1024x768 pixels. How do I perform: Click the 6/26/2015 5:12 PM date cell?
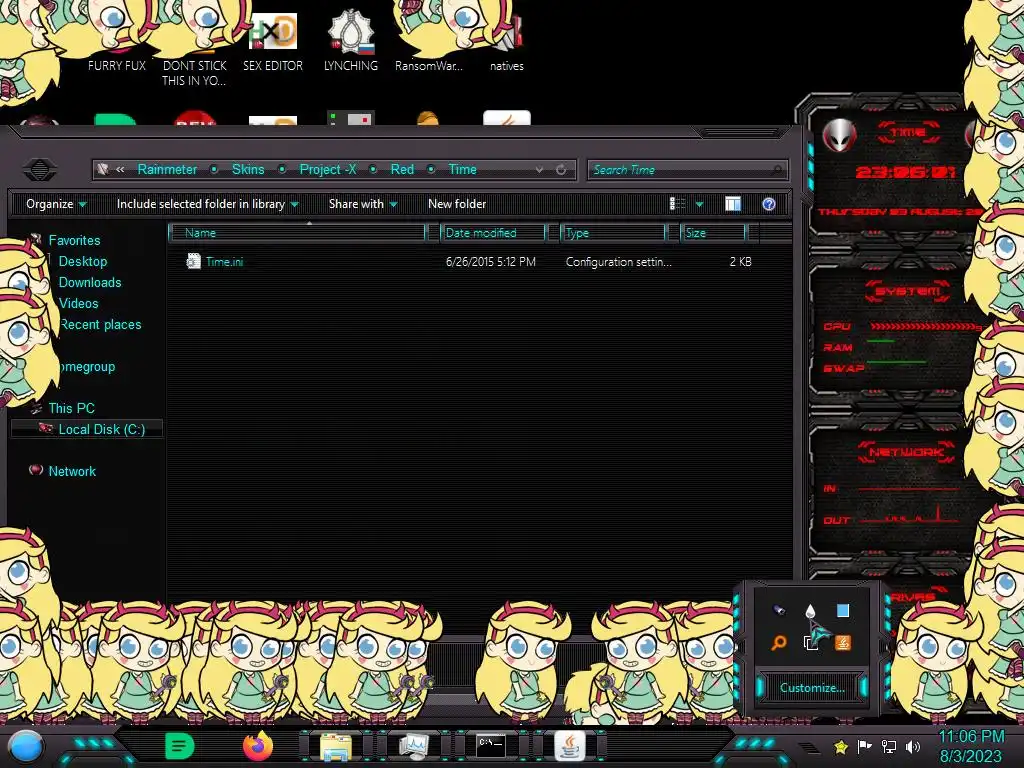(490, 262)
